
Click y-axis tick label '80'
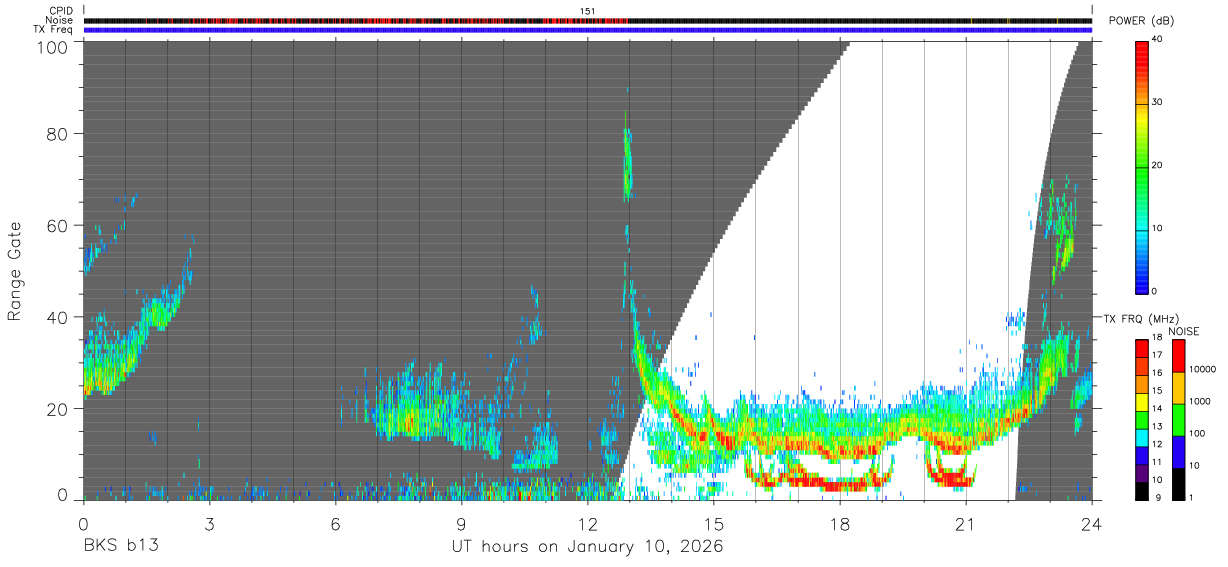coord(57,134)
